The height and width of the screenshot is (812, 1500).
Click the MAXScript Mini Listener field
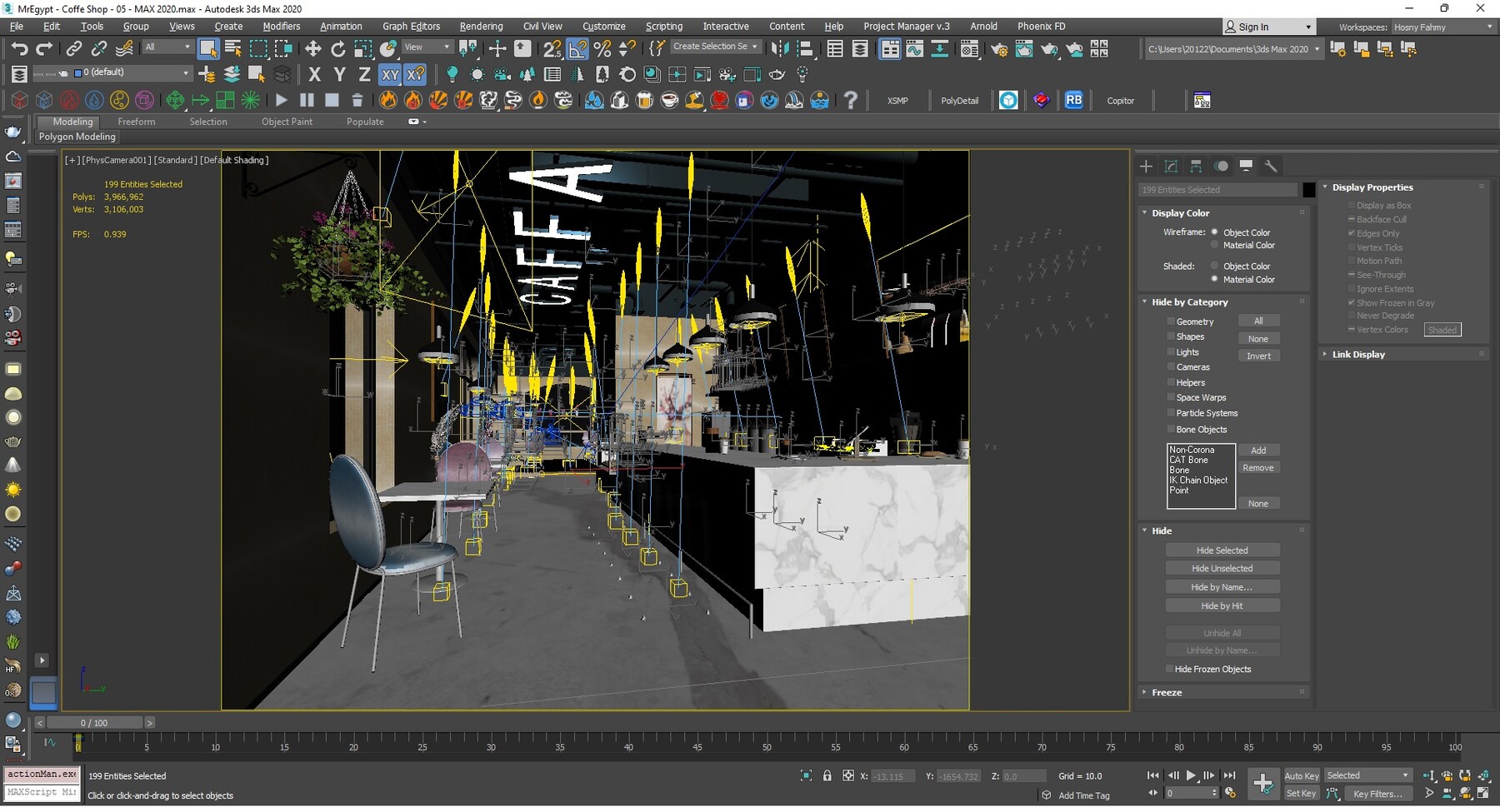point(42,792)
